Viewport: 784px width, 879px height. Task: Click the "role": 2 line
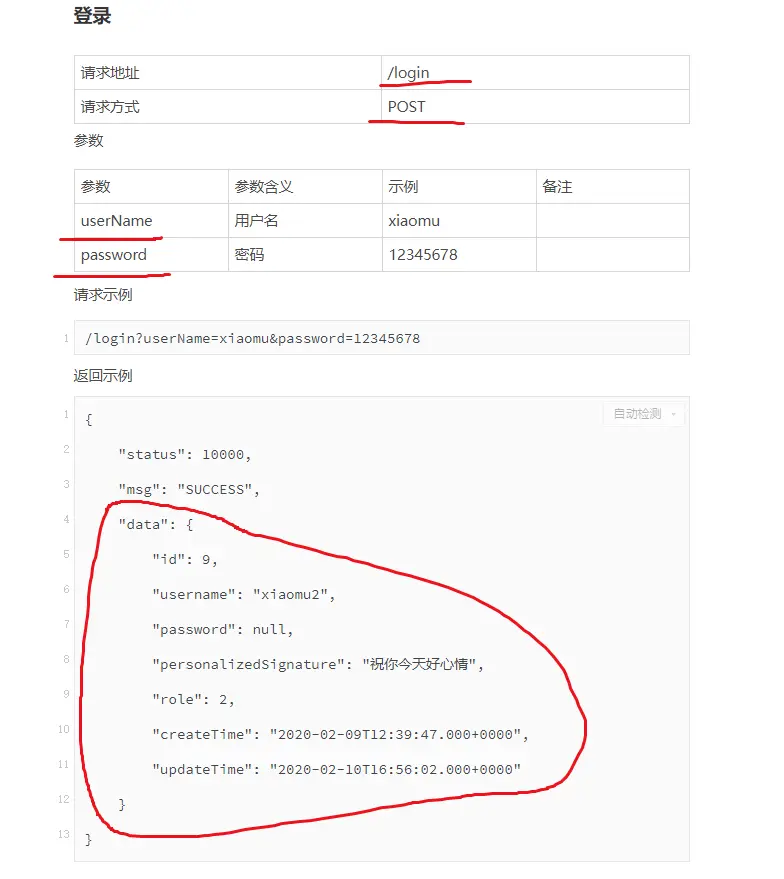coord(193,700)
